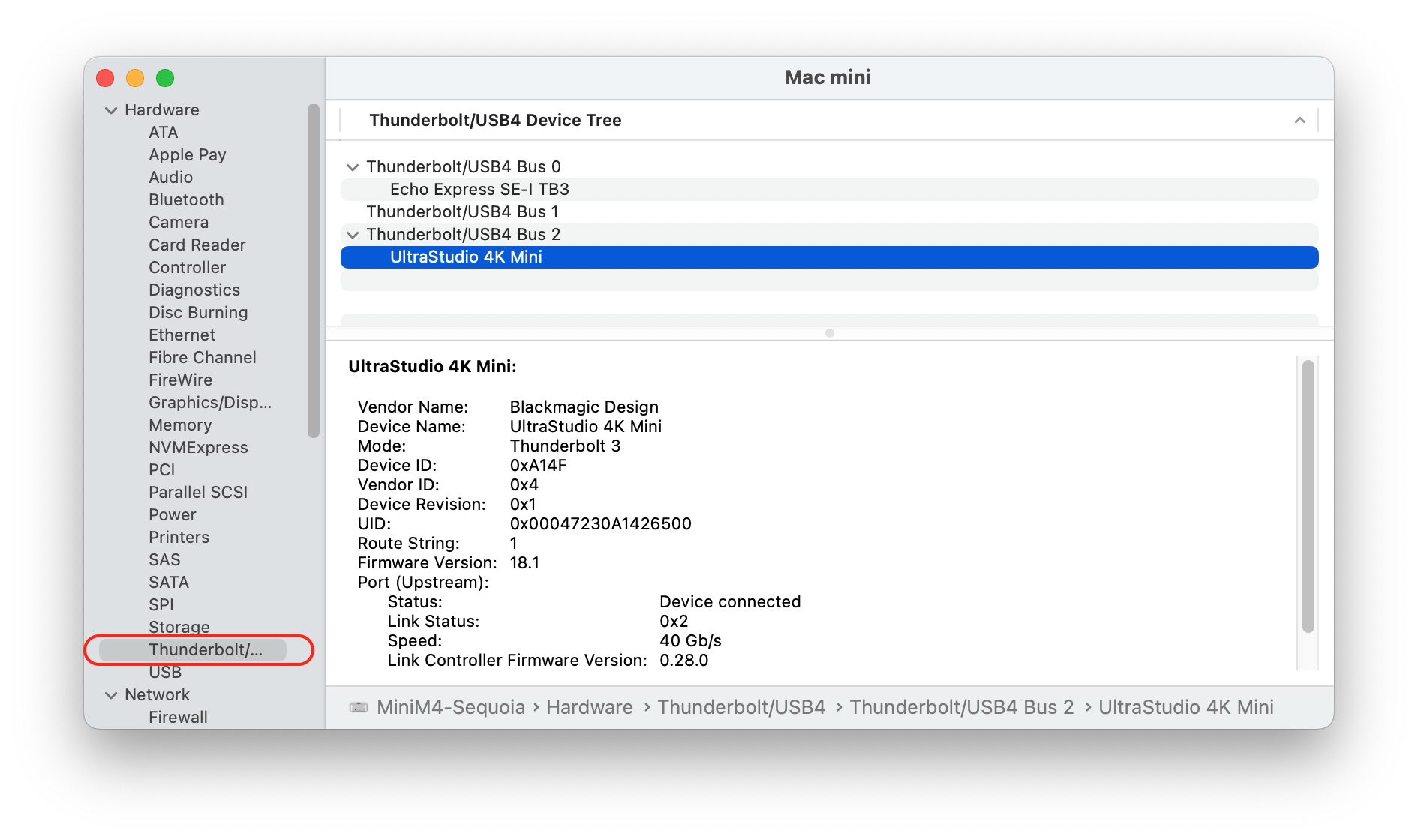Open the NVMExpress category
Screen dimensions: 1418x840
(x=198, y=448)
